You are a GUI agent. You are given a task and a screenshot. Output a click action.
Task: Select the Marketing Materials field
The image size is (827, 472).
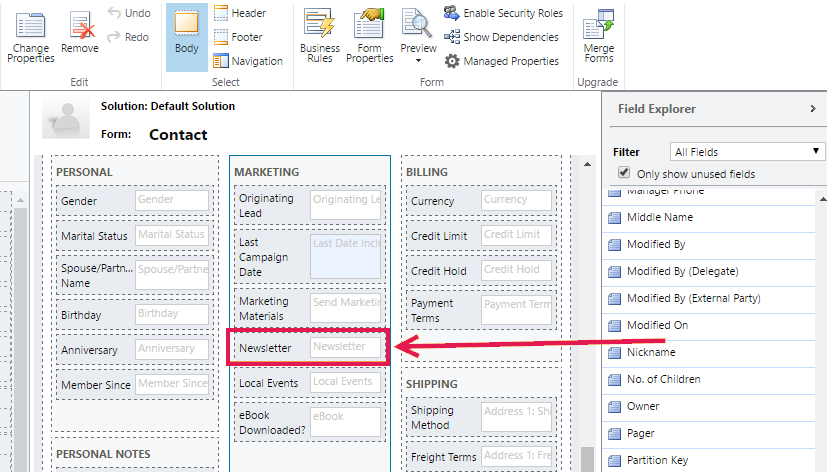pyautogui.click(x=310, y=308)
